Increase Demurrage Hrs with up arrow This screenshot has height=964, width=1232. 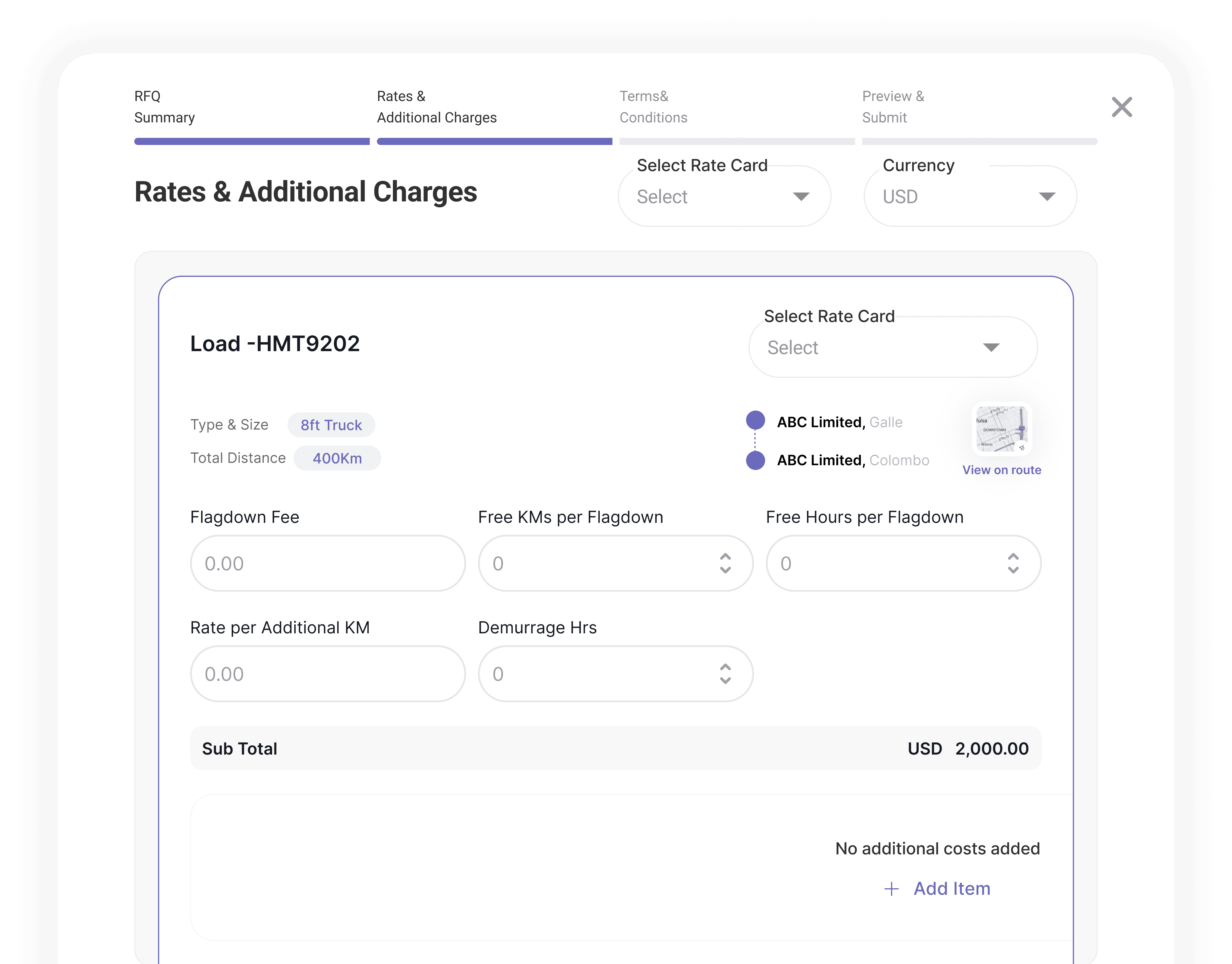click(725, 667)
